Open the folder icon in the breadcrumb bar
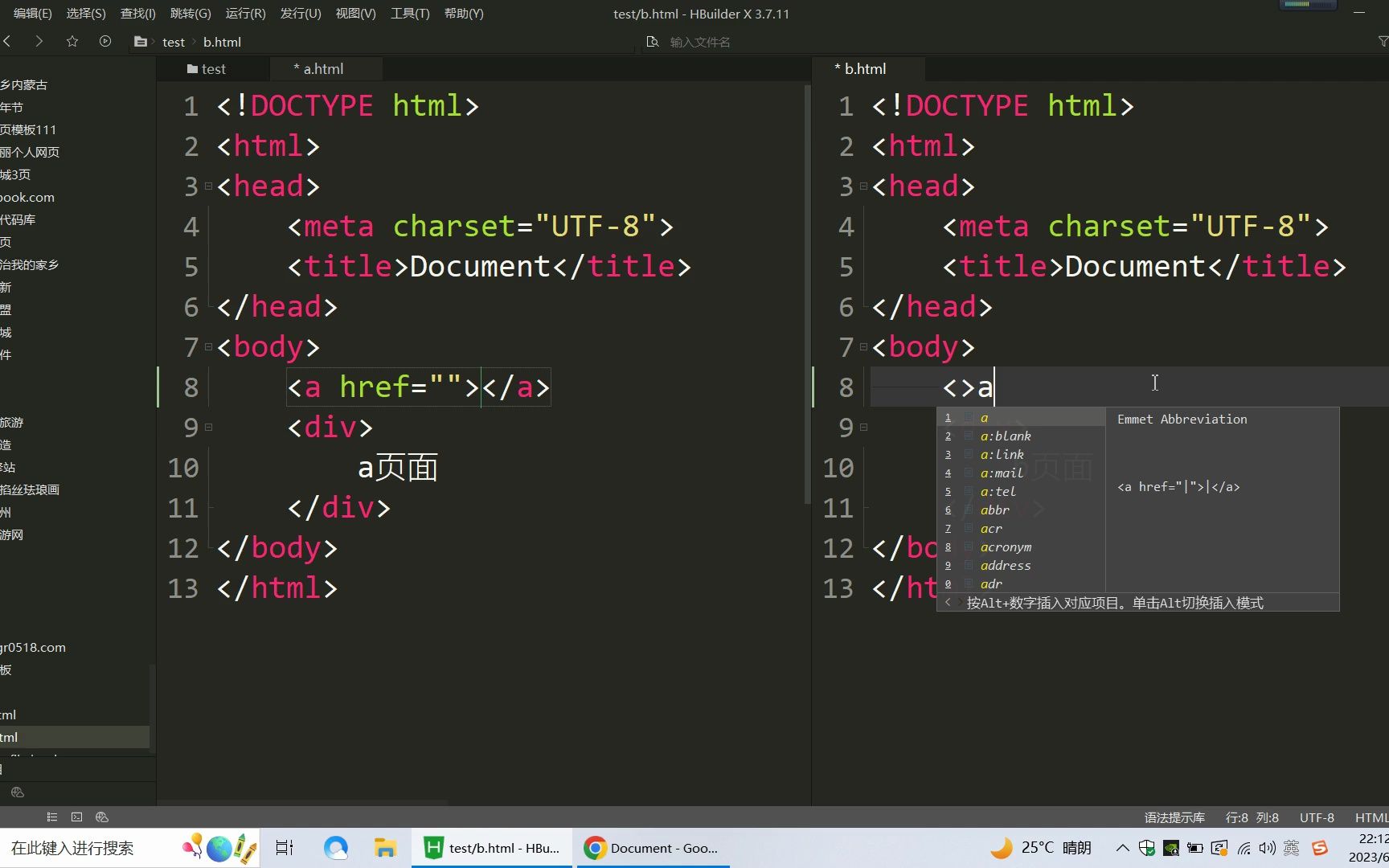1389x868 pixels. pyautogui.click(x=141, y=41)
